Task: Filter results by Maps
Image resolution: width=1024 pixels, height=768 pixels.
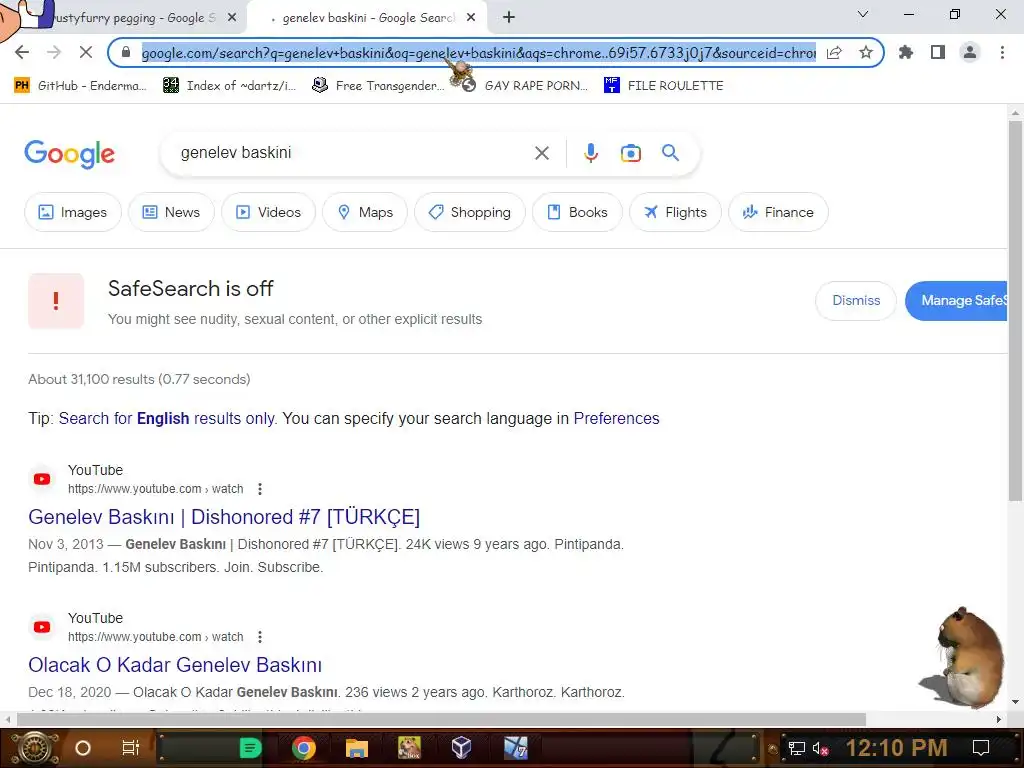Action: click(x=365, y=212)
